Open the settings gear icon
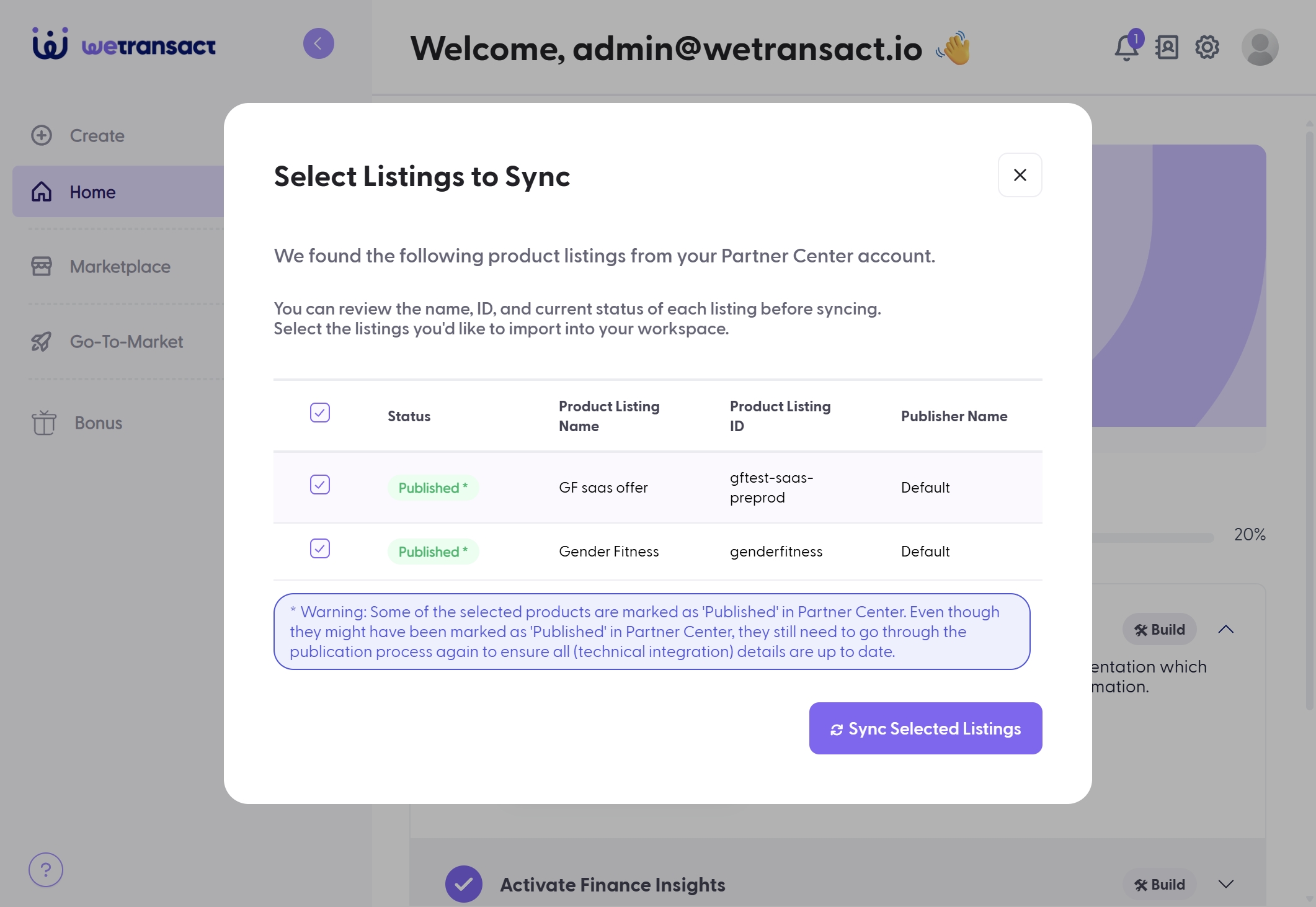Screen dimensions: 1316x907 [1207, 47]
